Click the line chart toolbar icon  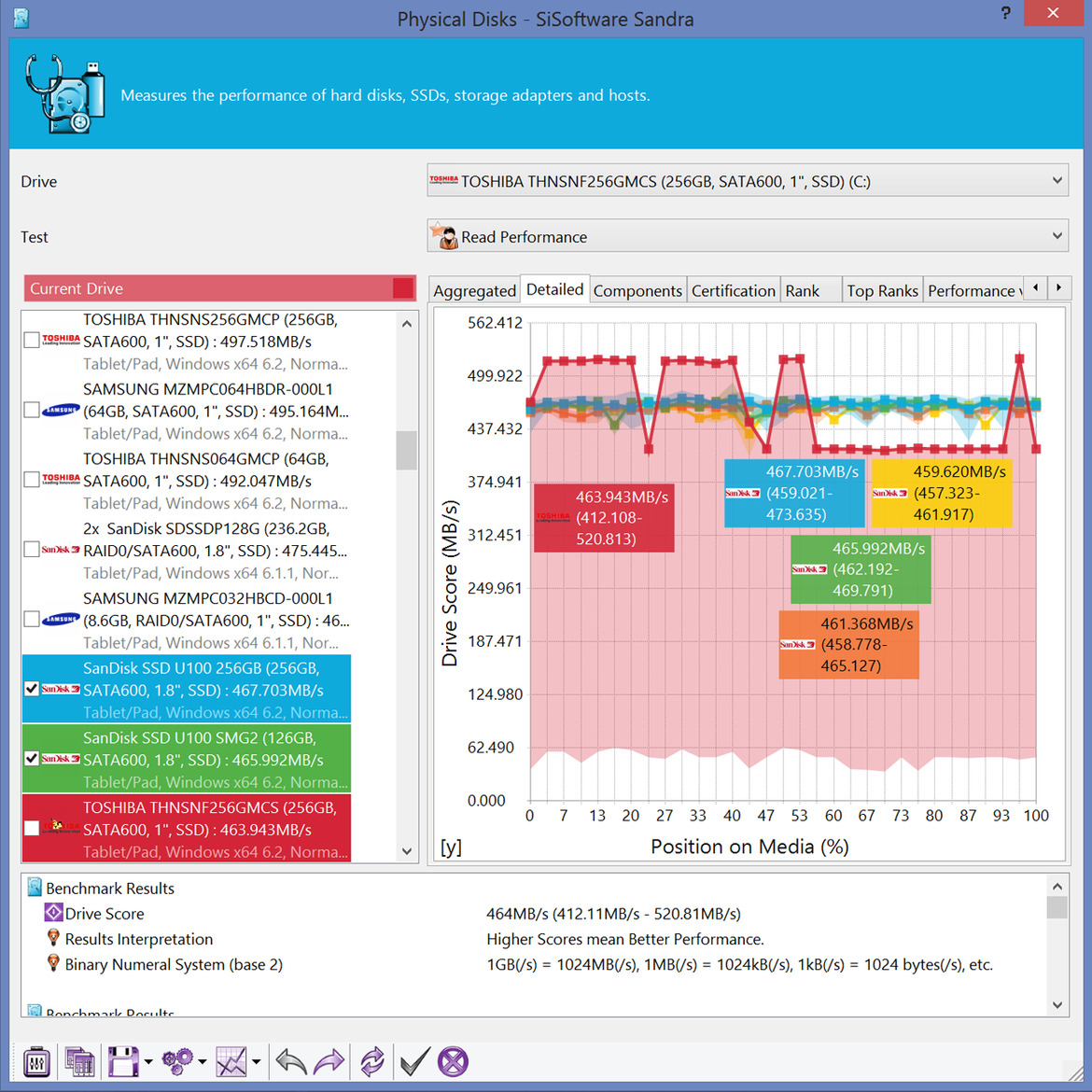point(231,1062)
